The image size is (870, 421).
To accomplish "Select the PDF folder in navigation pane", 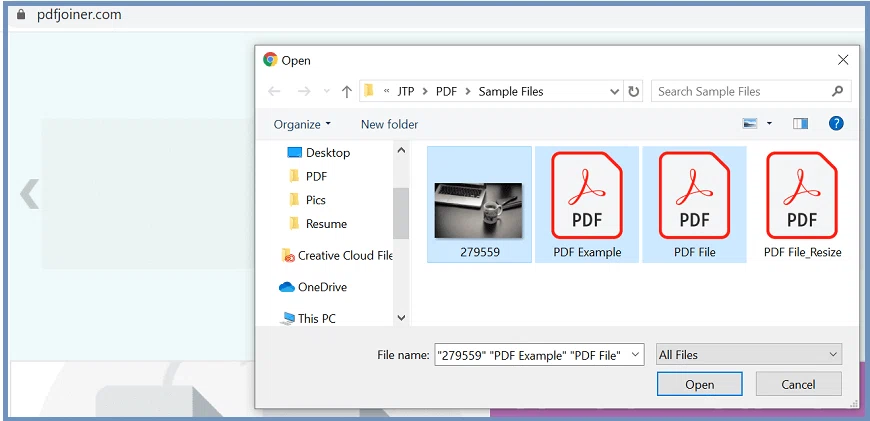I will click(x=308, y=176).
